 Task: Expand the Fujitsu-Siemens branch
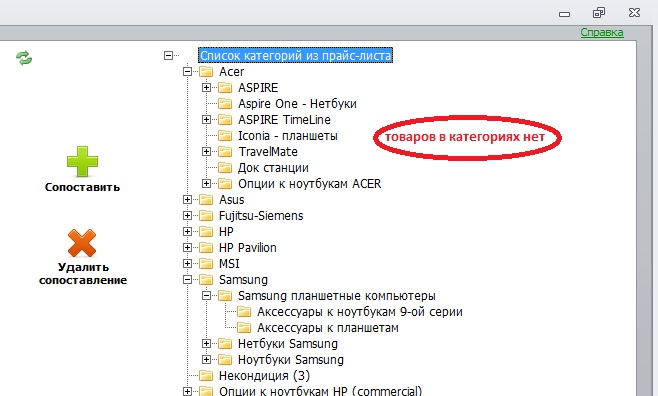tap(187, 216)
